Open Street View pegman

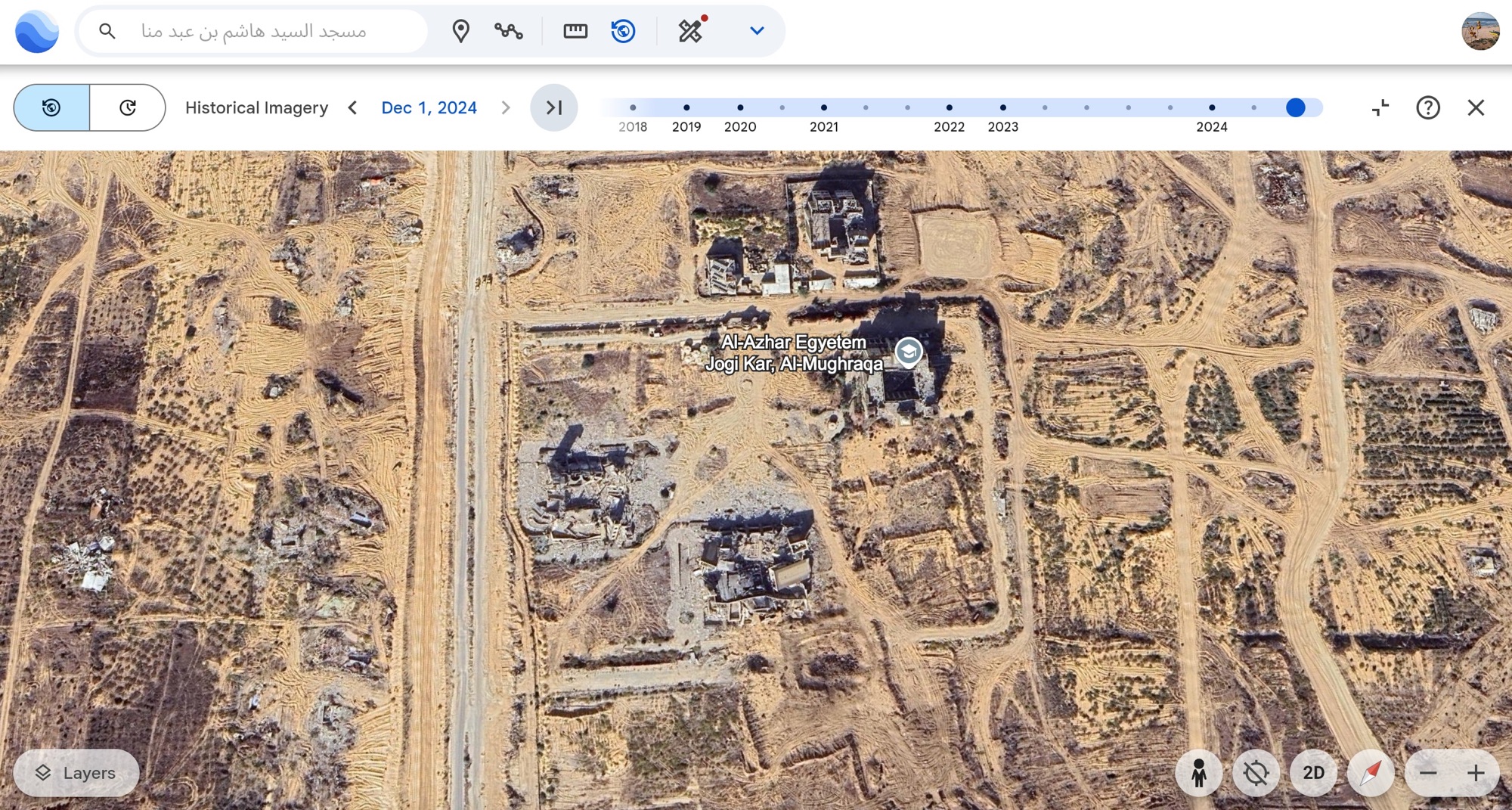(1198, 773)
